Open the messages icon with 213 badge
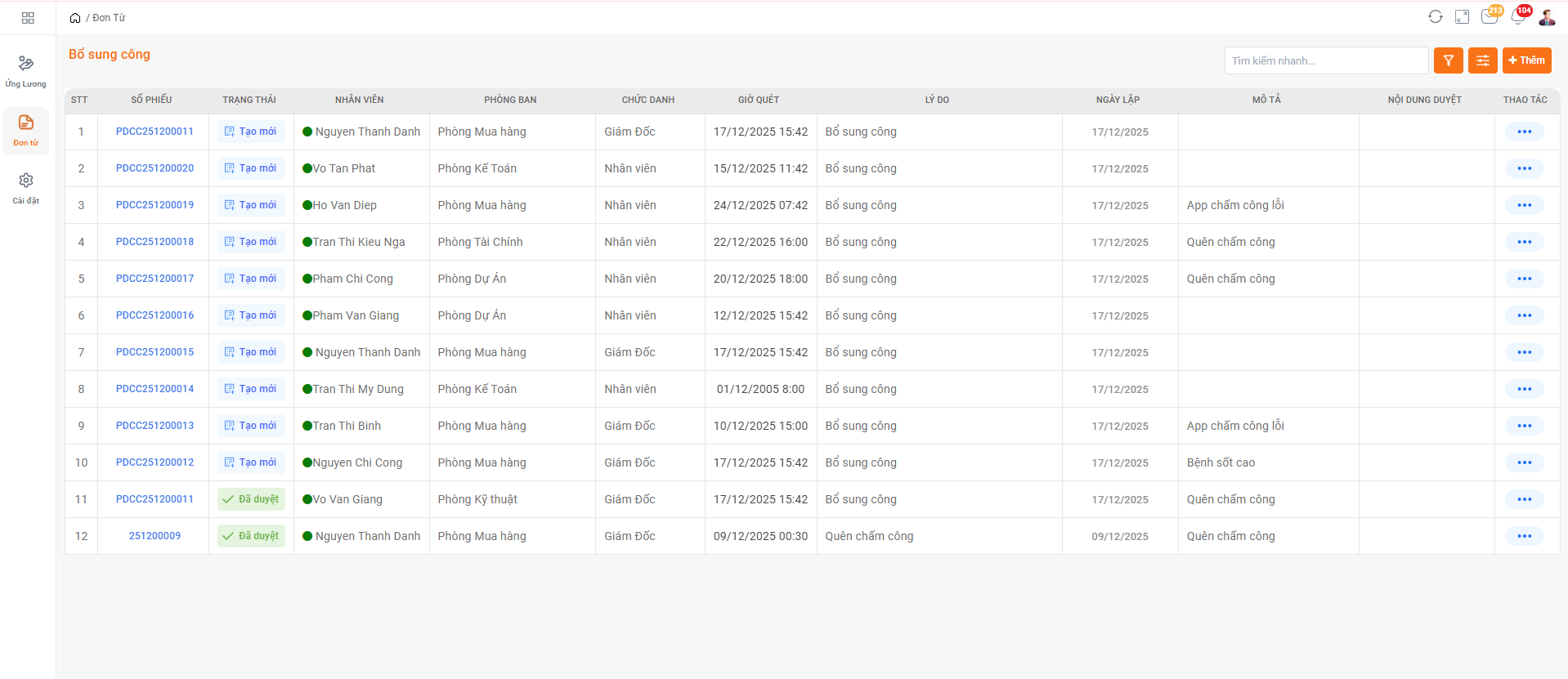1568x679 pixels. pos(1490,16)
